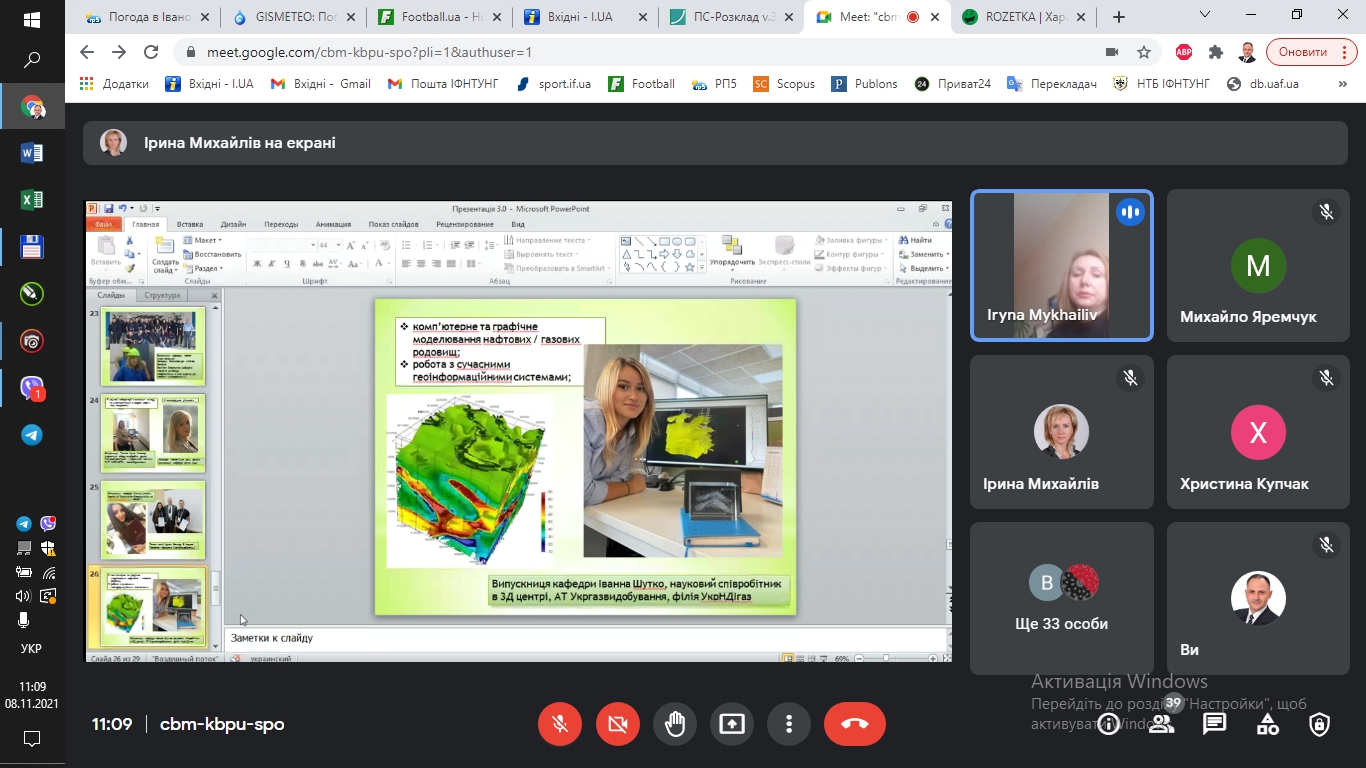Open Publons bookmark

[x=865, y=84]
